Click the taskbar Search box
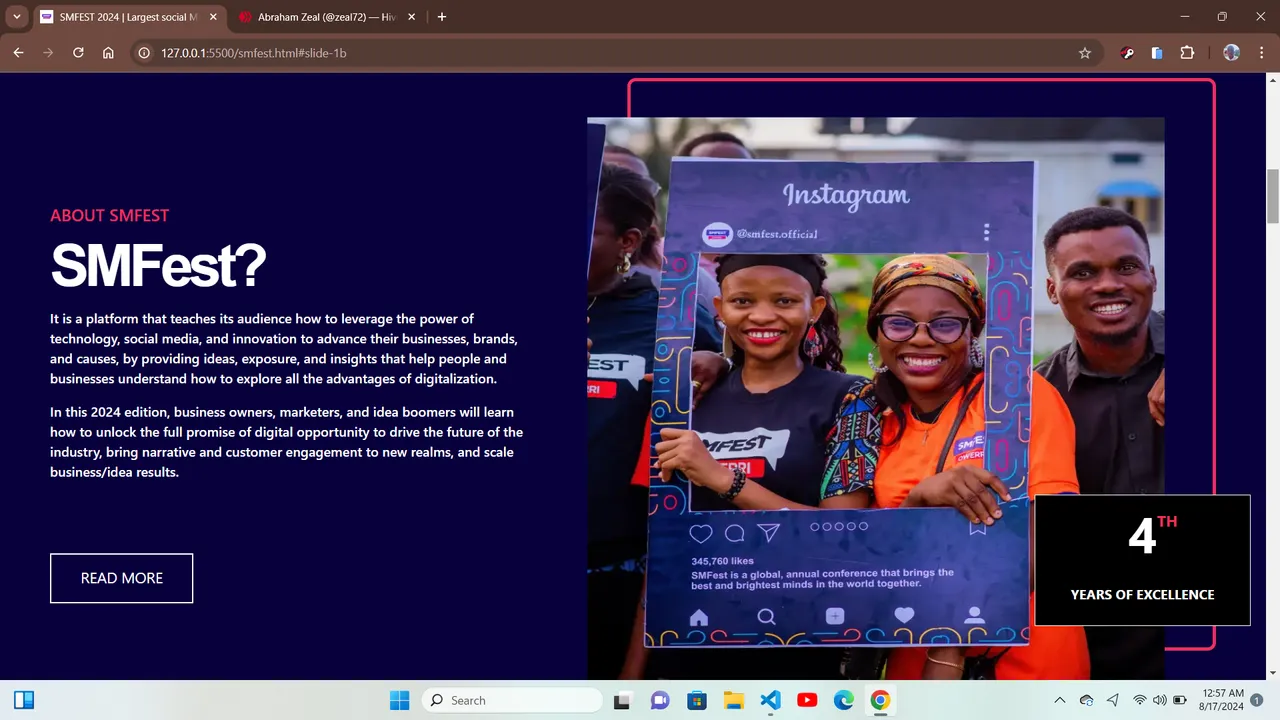This screenshot has width=1280, height=720. click(x=512, y=700)
